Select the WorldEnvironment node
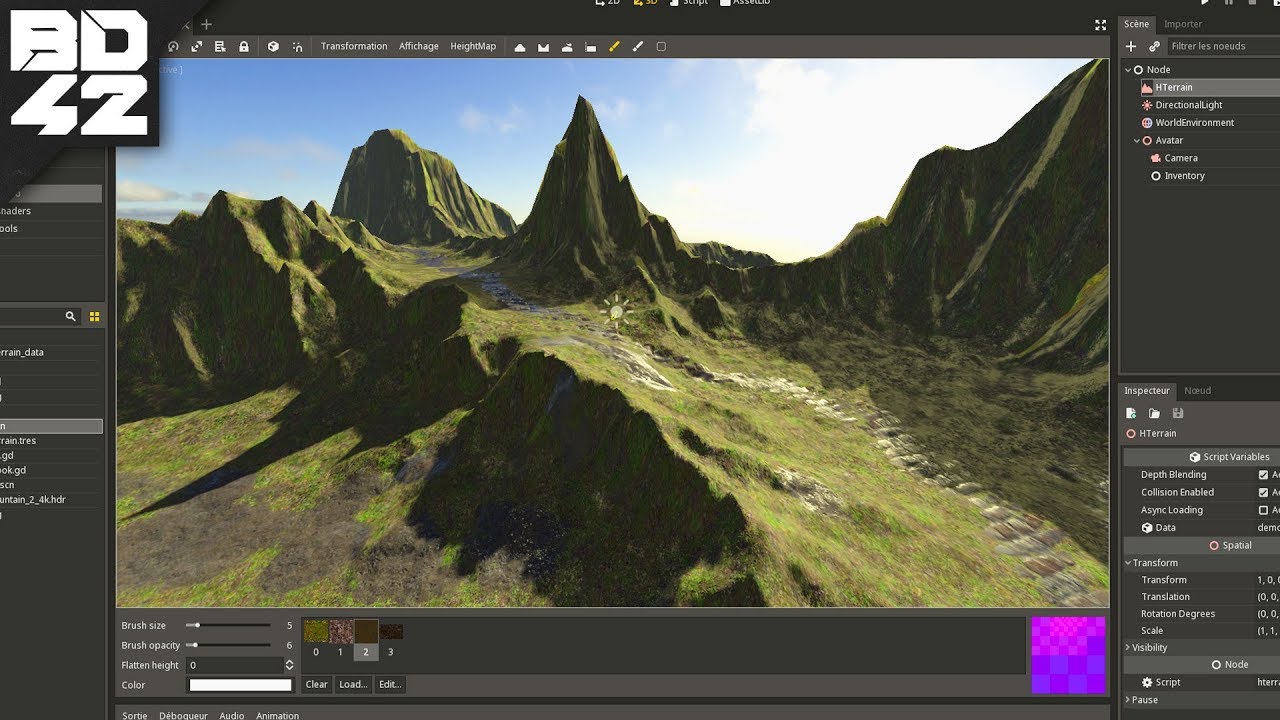The height and width of the screenshot is (720, 1280). tap(1194, 123)
